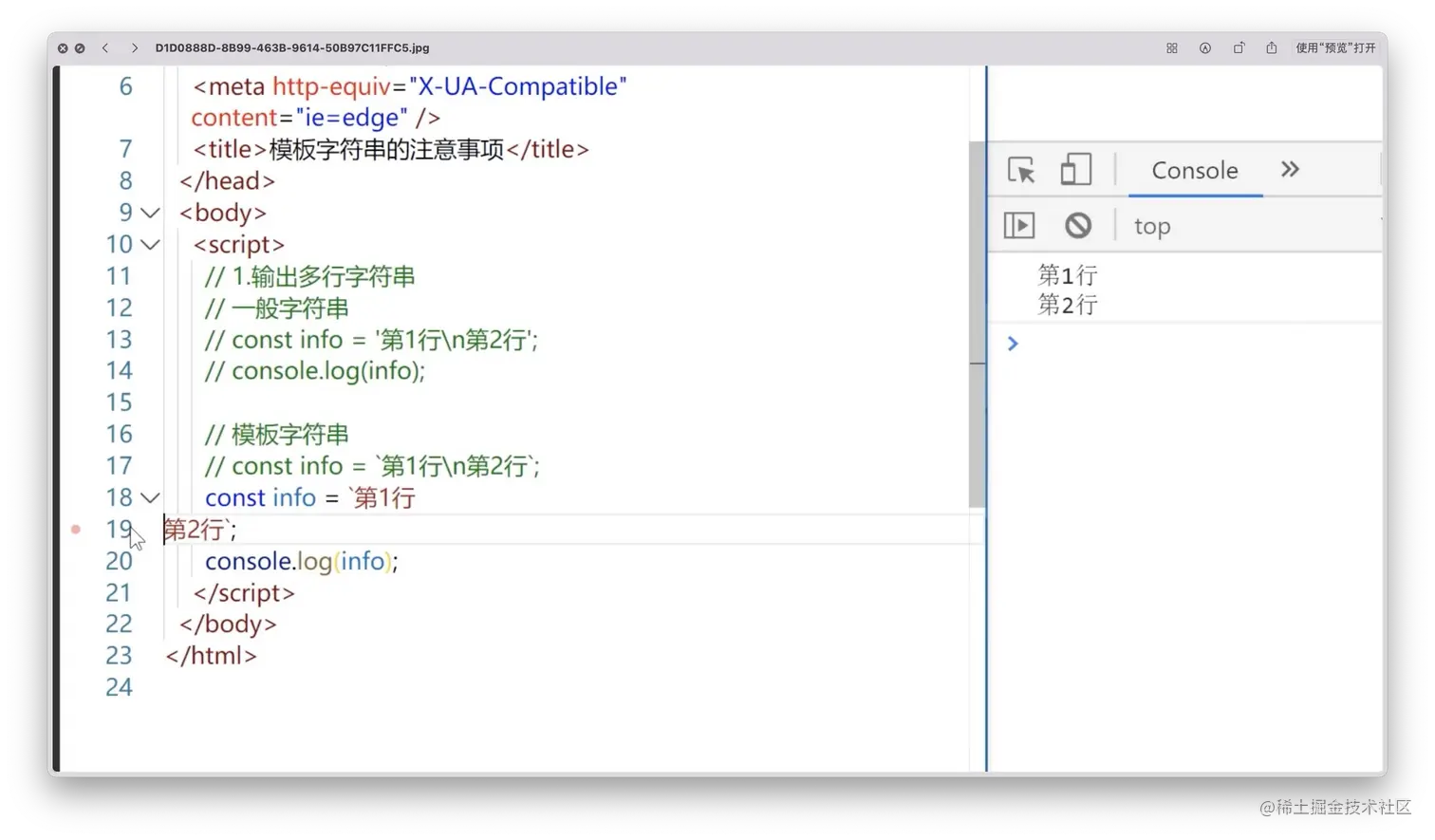This screenshot has height=840, width=1435.
Task: Click the forward navigation arrow
Action: pyautogui.click(x=135, y=47)
